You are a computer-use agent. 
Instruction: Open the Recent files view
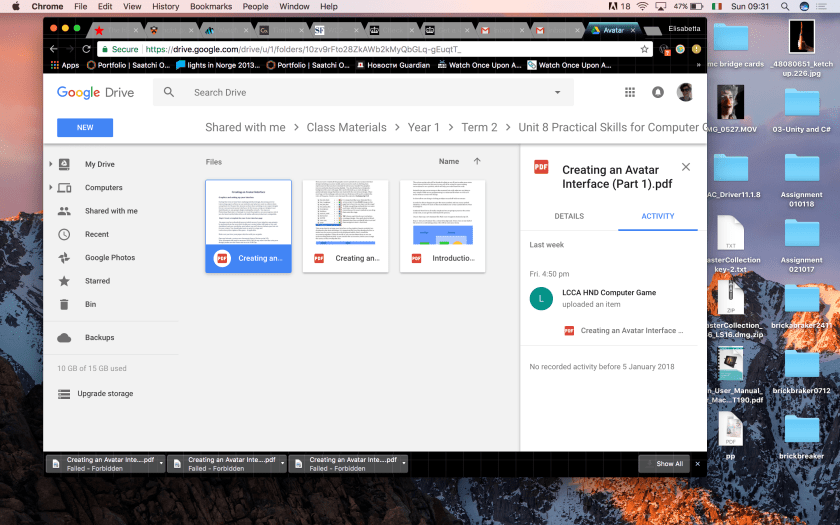[x=96, y=234]
